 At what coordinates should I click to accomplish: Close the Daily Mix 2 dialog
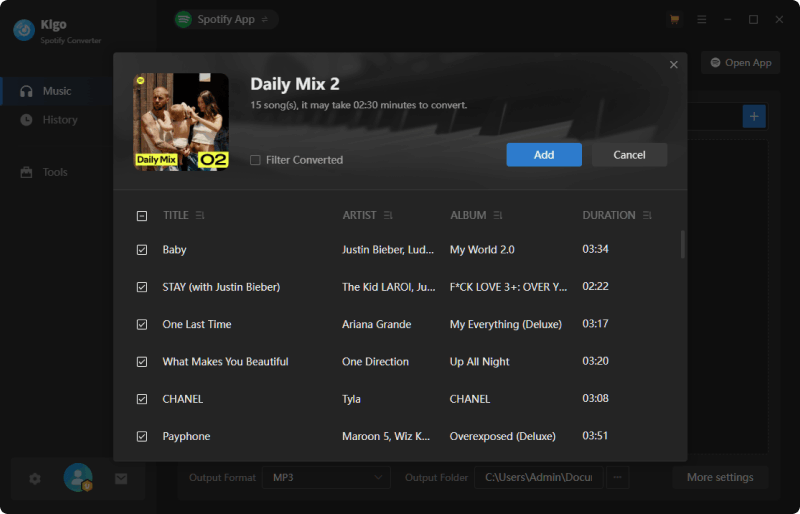pos(673,65)
